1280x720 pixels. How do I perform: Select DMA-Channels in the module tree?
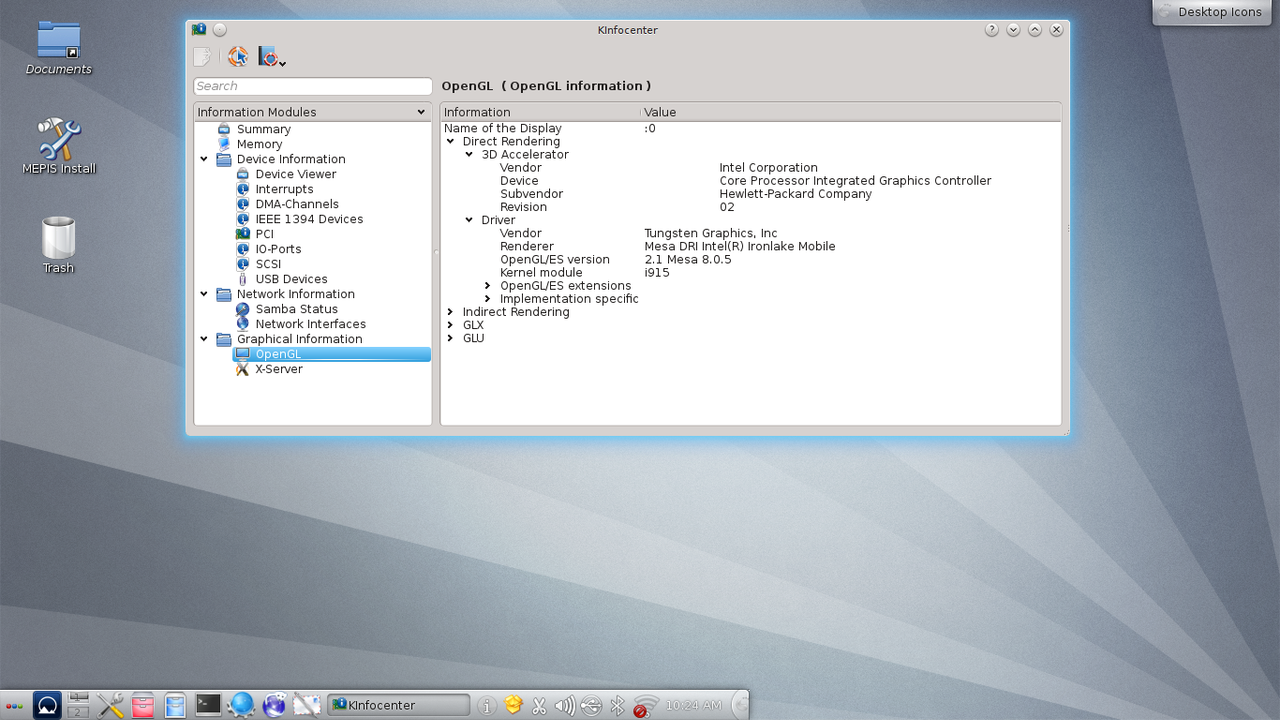pos(296,204)
